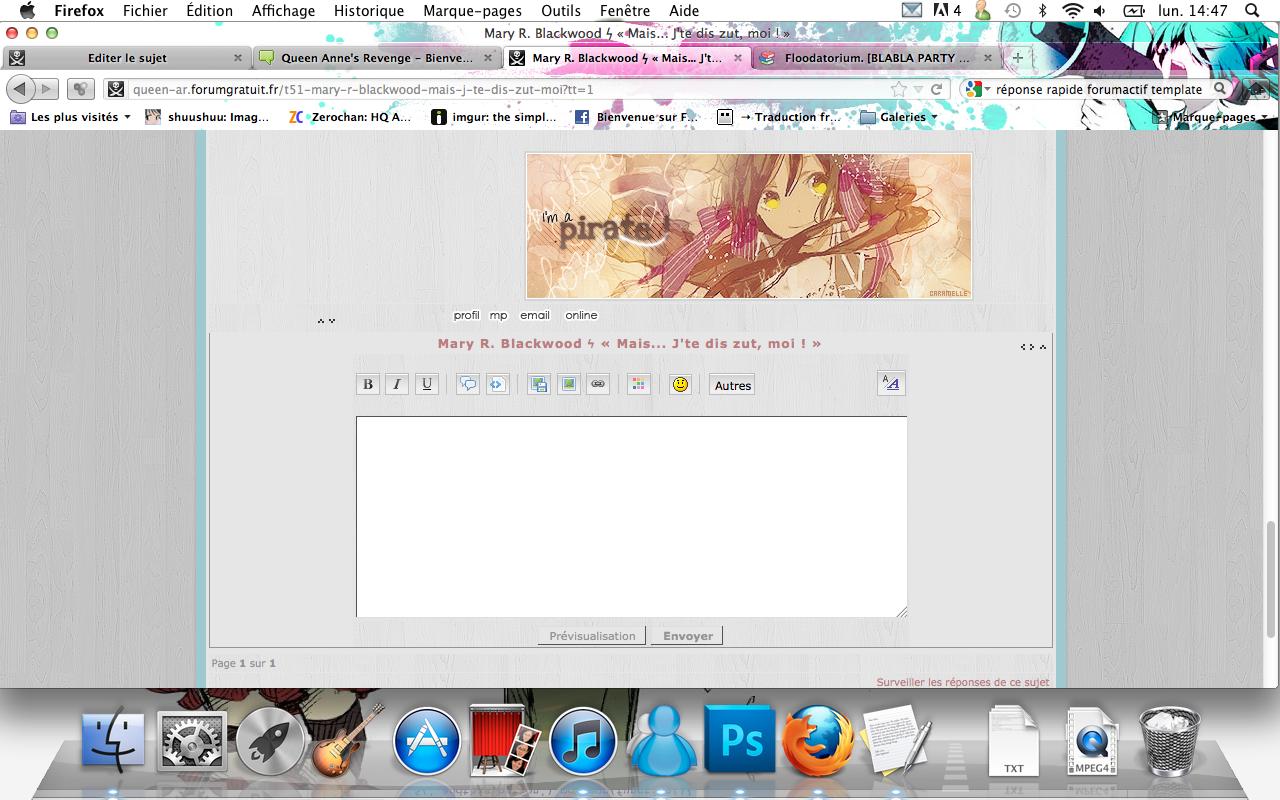Image resolution: width=1280 pixels, height=800 pixels.
Task: Switch to the Queen Anne's Revenge tab
Action: 378,58
